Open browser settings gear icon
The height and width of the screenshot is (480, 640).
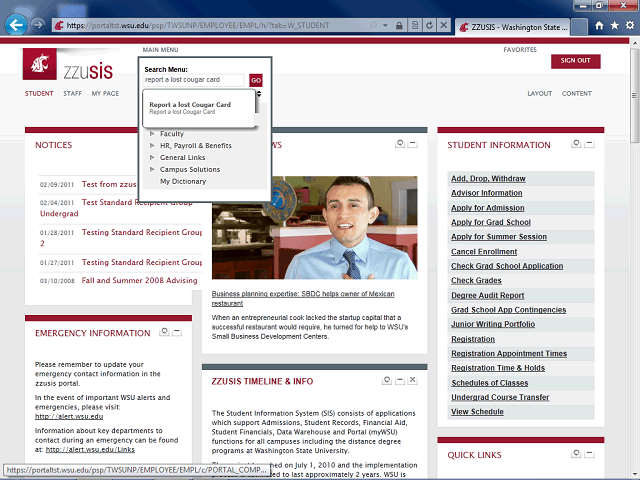630,25
